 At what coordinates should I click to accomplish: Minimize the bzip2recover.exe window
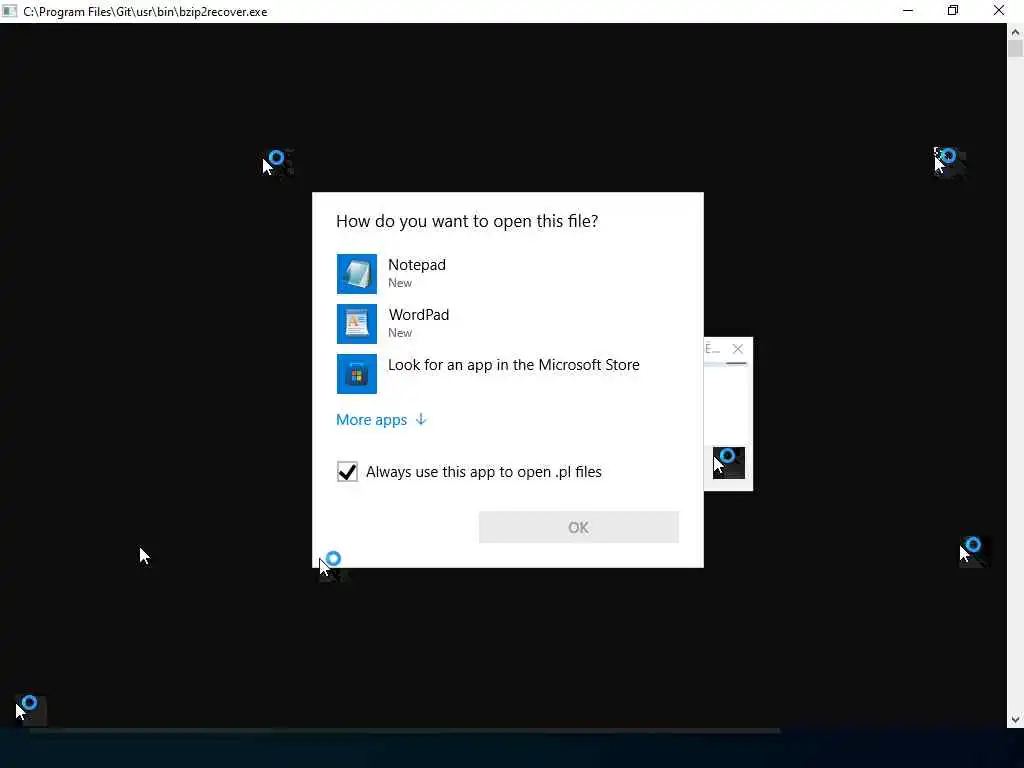(x=908, y=11)
